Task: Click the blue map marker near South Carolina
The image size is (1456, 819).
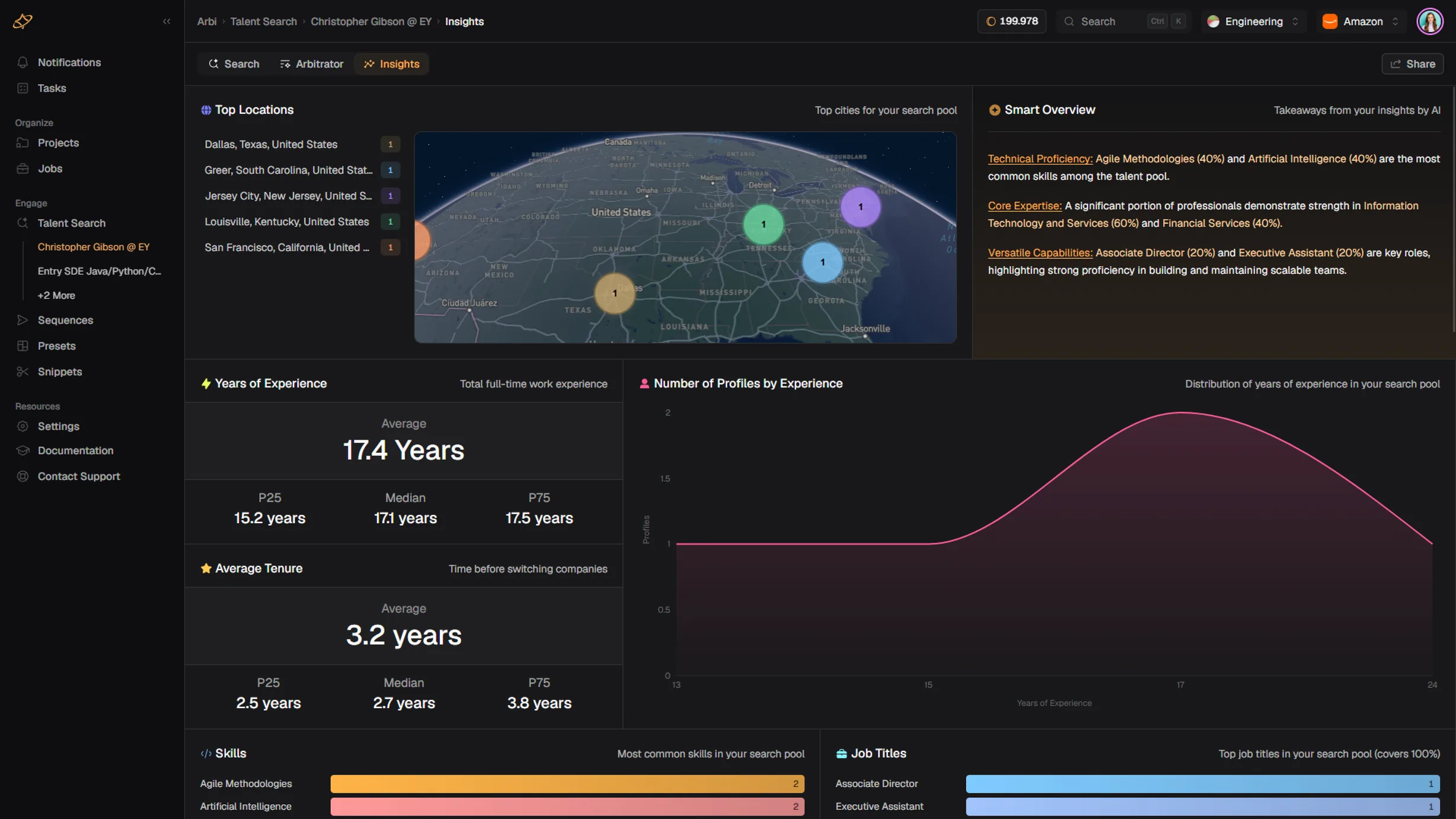Action: click(x=822, y=262)
